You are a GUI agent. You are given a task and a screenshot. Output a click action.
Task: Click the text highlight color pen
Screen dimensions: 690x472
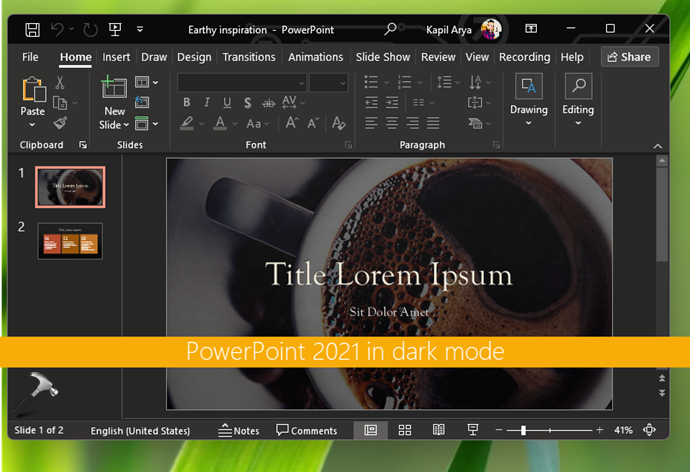click(187, 123)
